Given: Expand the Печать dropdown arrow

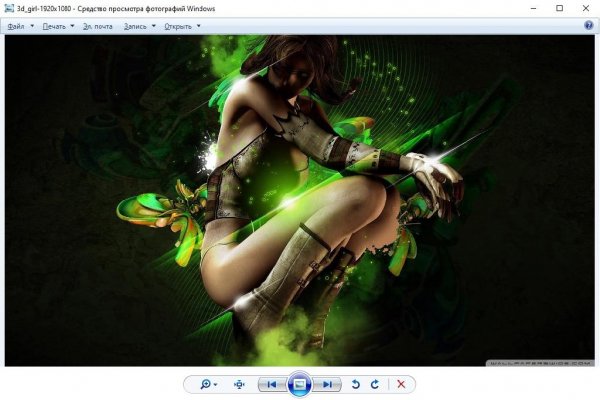Looking at the screenshot, I should point(72,26).
